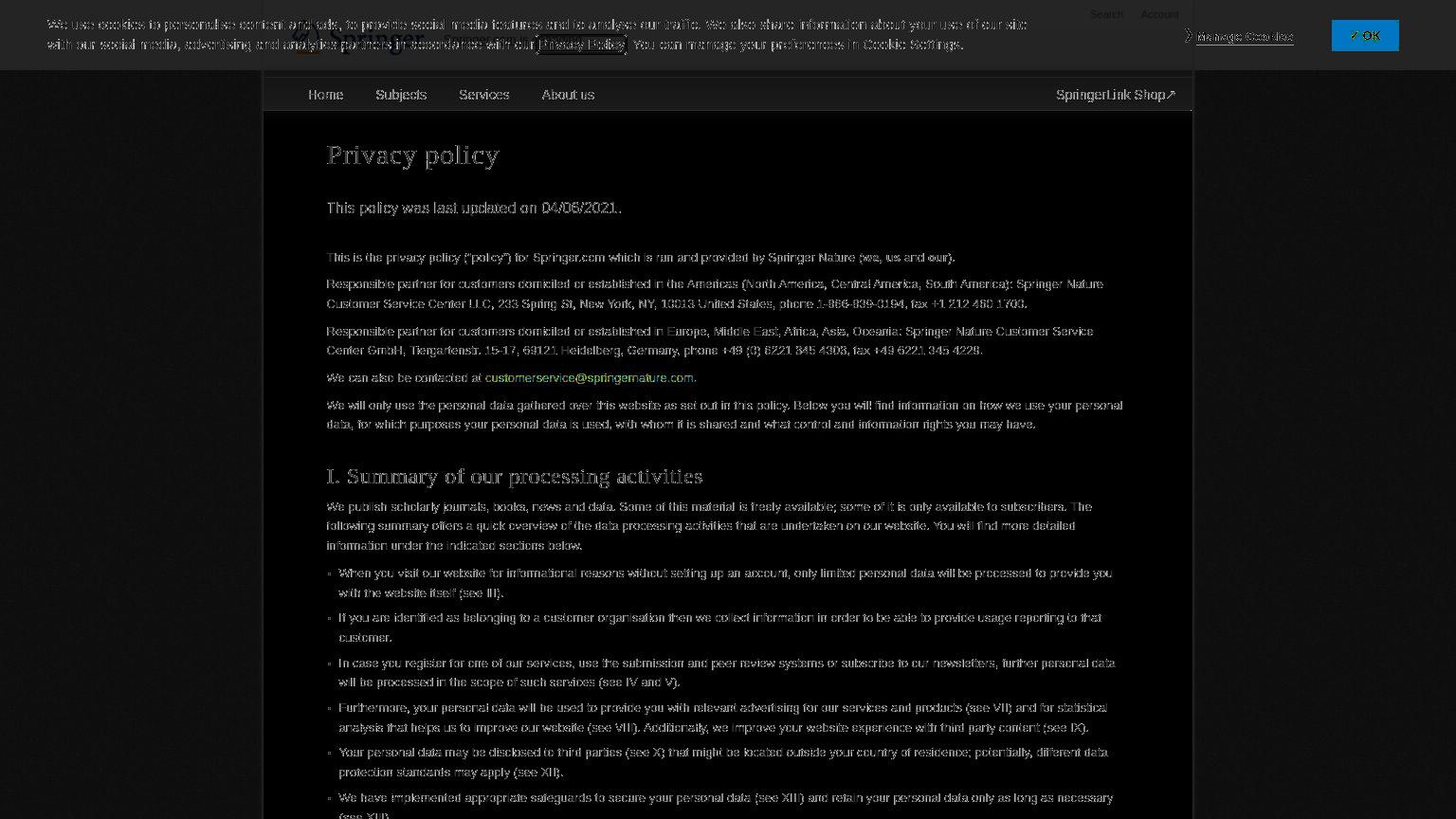
Task: Click the chevron beside Manage Cookies
Action: [1188, 36]
